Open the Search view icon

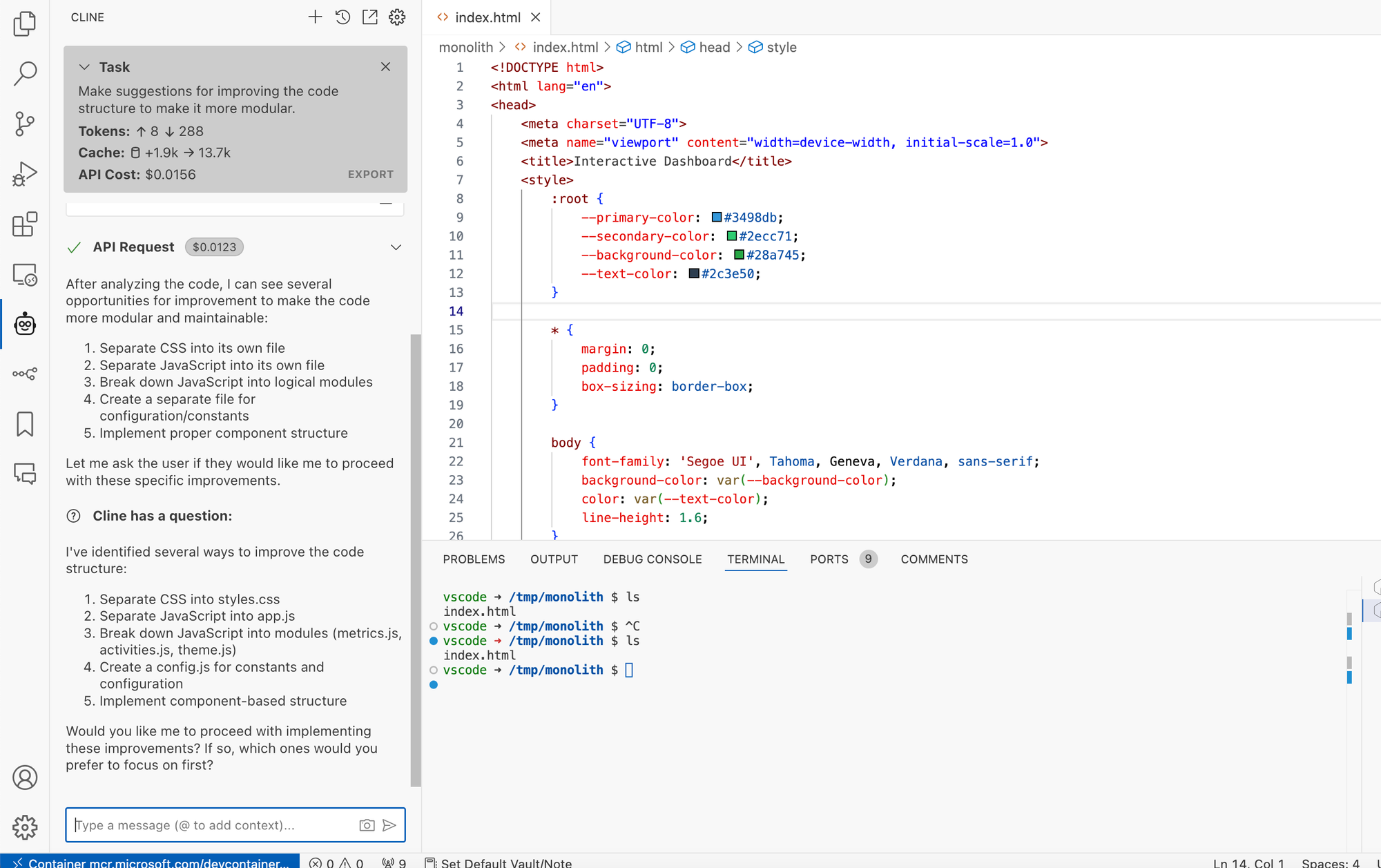[25, 73]
